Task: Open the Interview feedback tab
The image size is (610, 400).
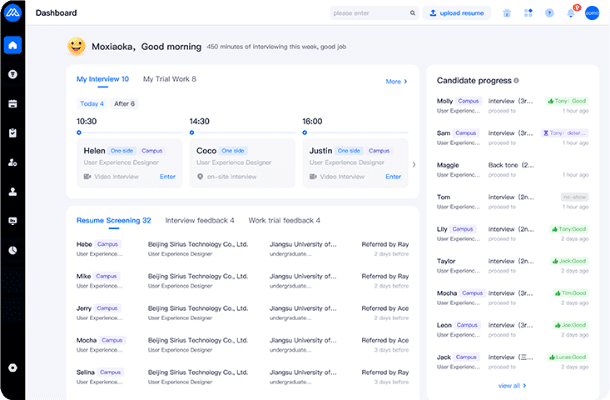Action: 199,220
